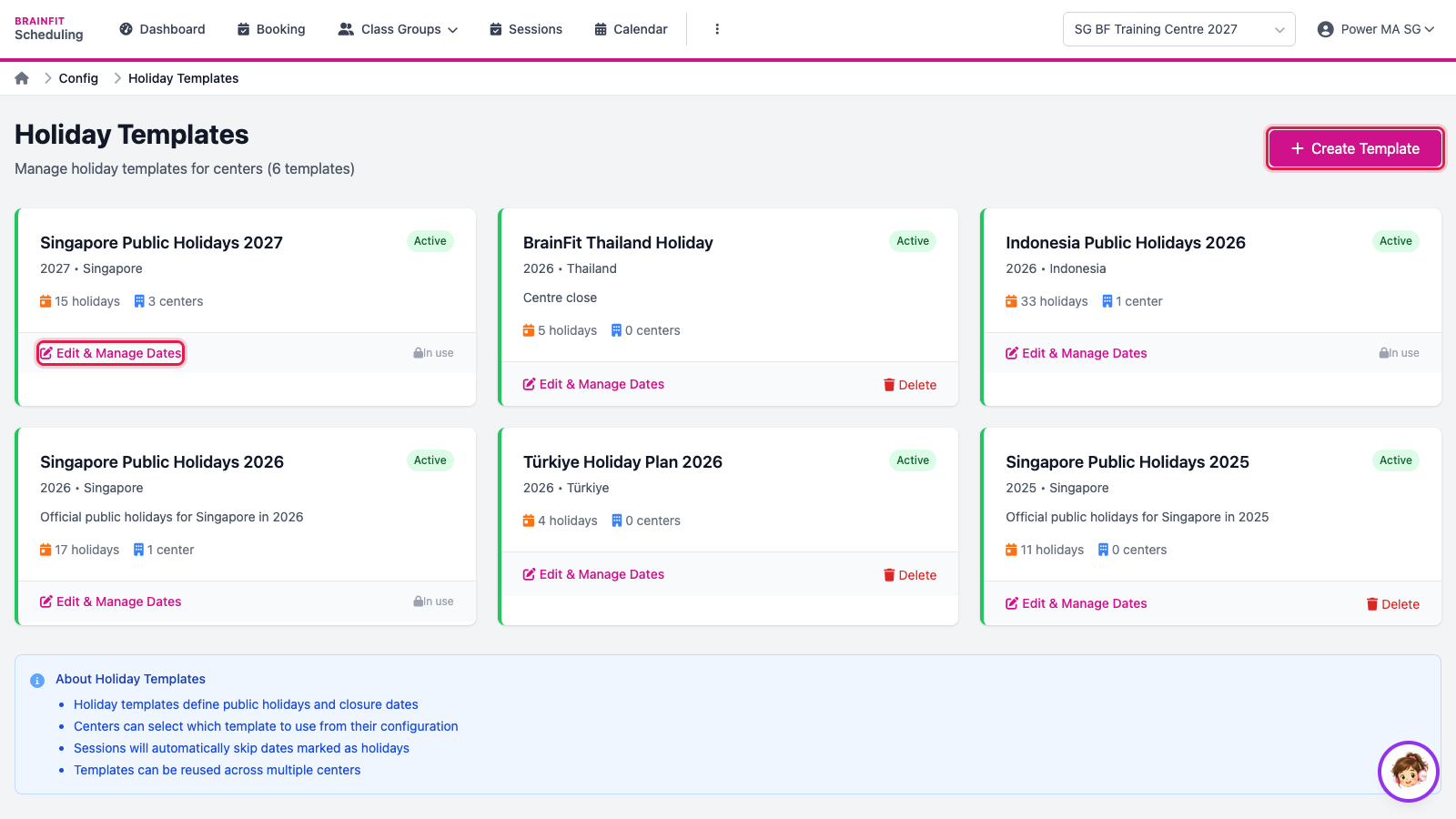Click 'Holiday Templates' breadcrumb text
Viewport: 1456px width, 819px height.
(183, 78)
